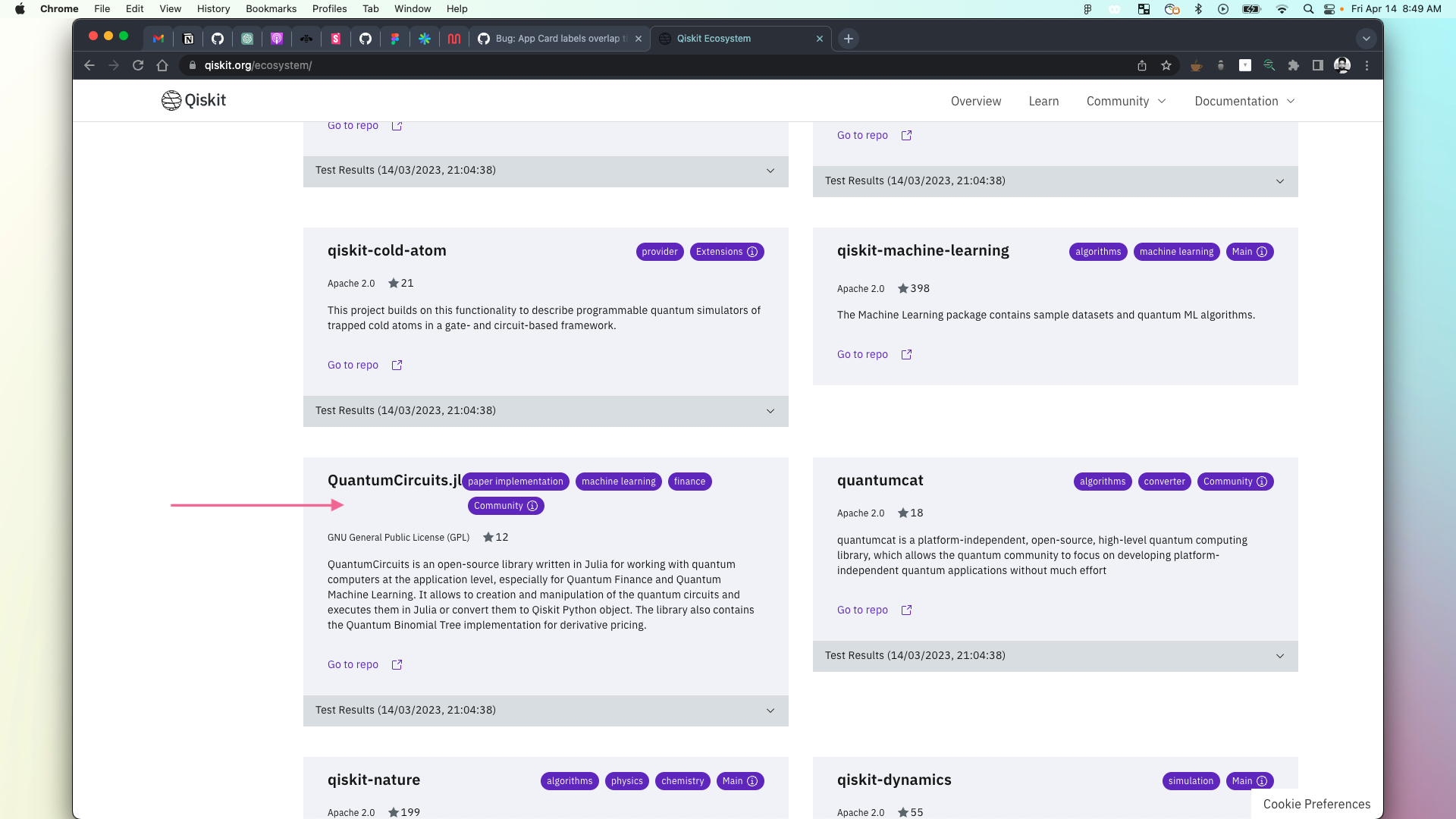Click the Cookie Preferences button

[1316, 804]
